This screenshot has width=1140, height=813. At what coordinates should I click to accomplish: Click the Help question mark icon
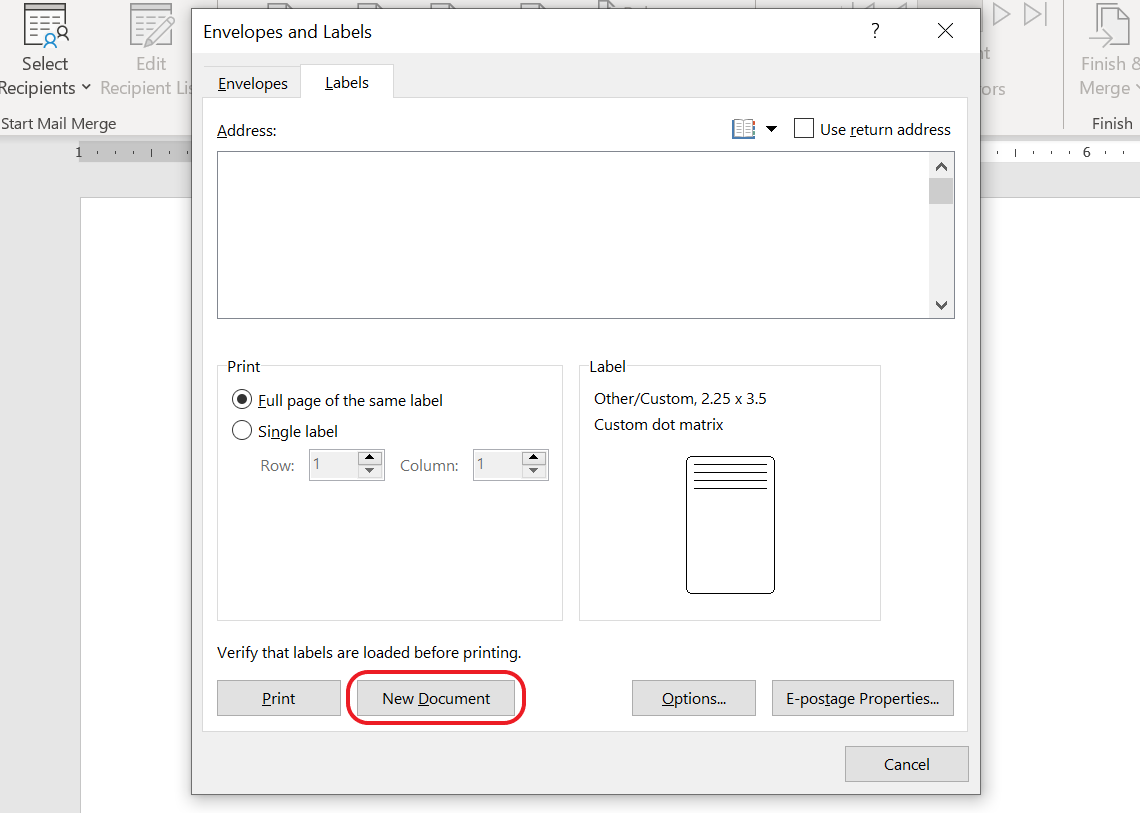click(x=875, y=31)
